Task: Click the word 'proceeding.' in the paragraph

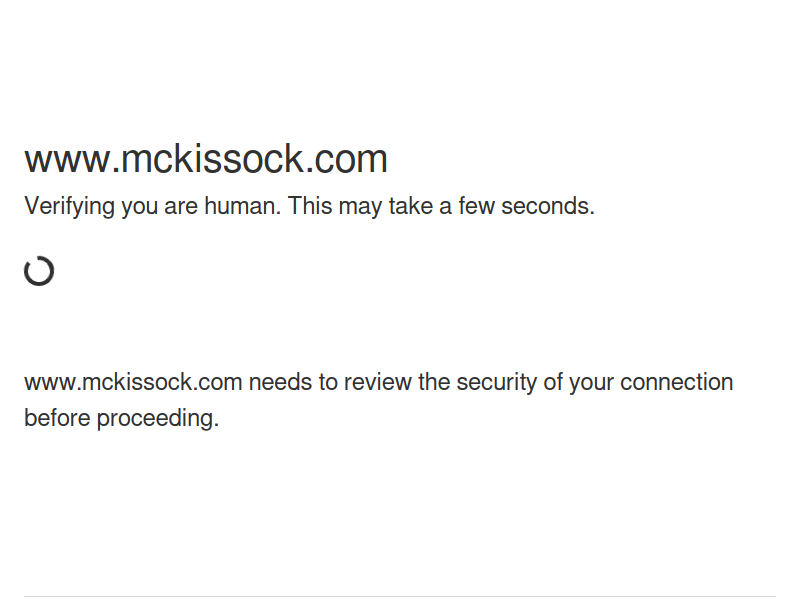Action: pyautogui.click(x=158, y=418)
